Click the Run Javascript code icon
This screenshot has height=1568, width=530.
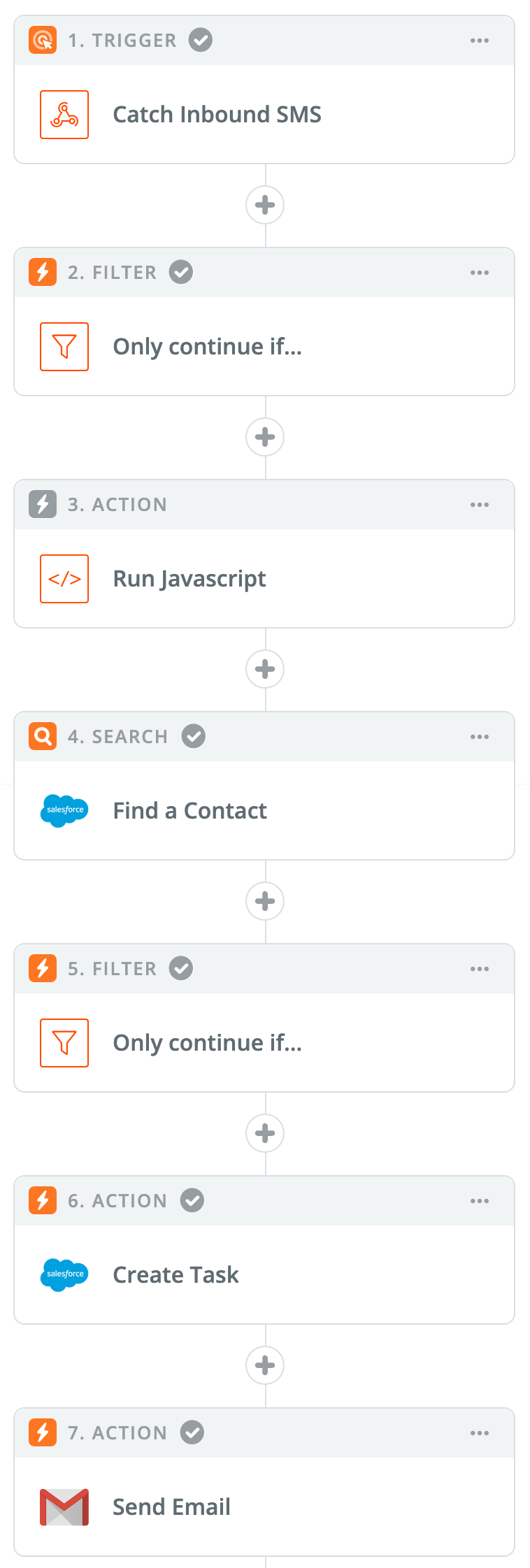coord(64,579)
